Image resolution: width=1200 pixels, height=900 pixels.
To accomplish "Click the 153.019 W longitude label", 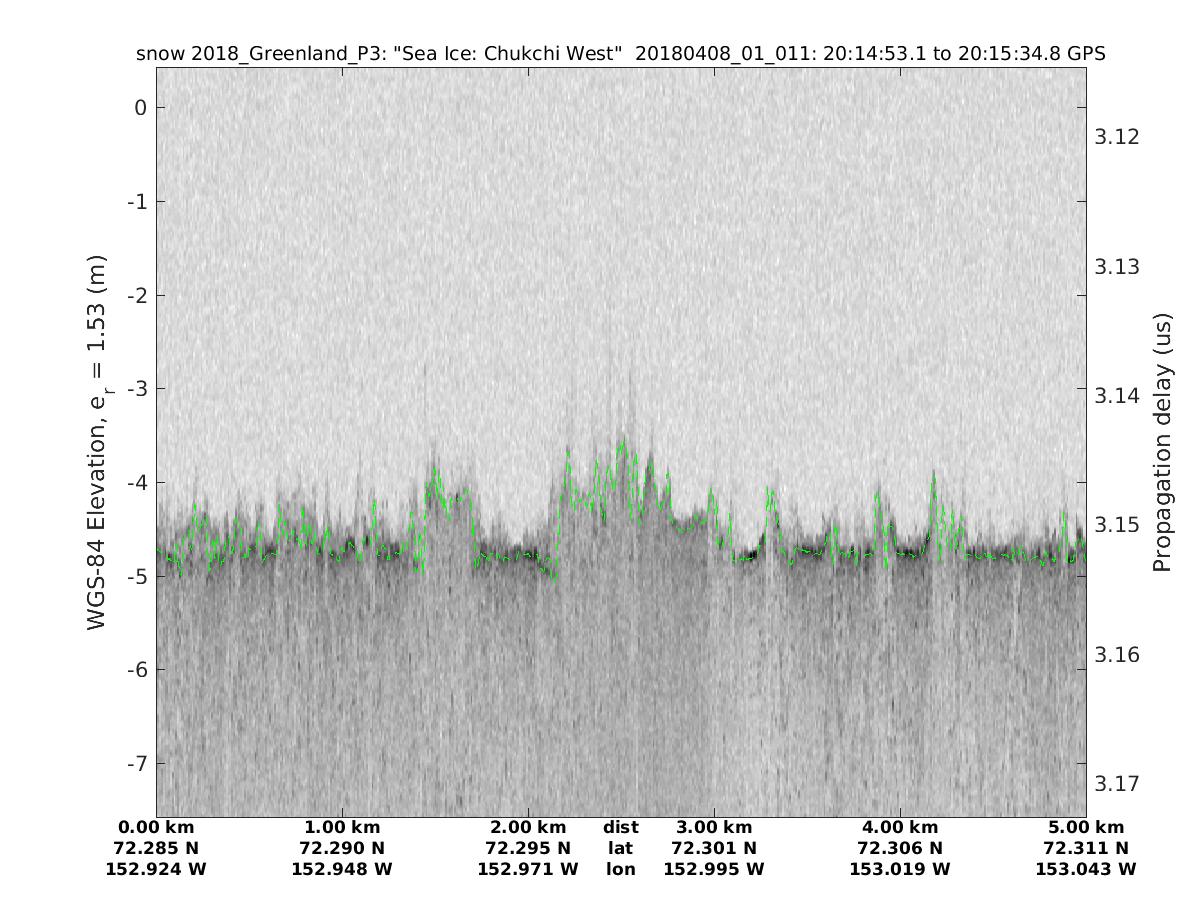I will tap(900, 870).
